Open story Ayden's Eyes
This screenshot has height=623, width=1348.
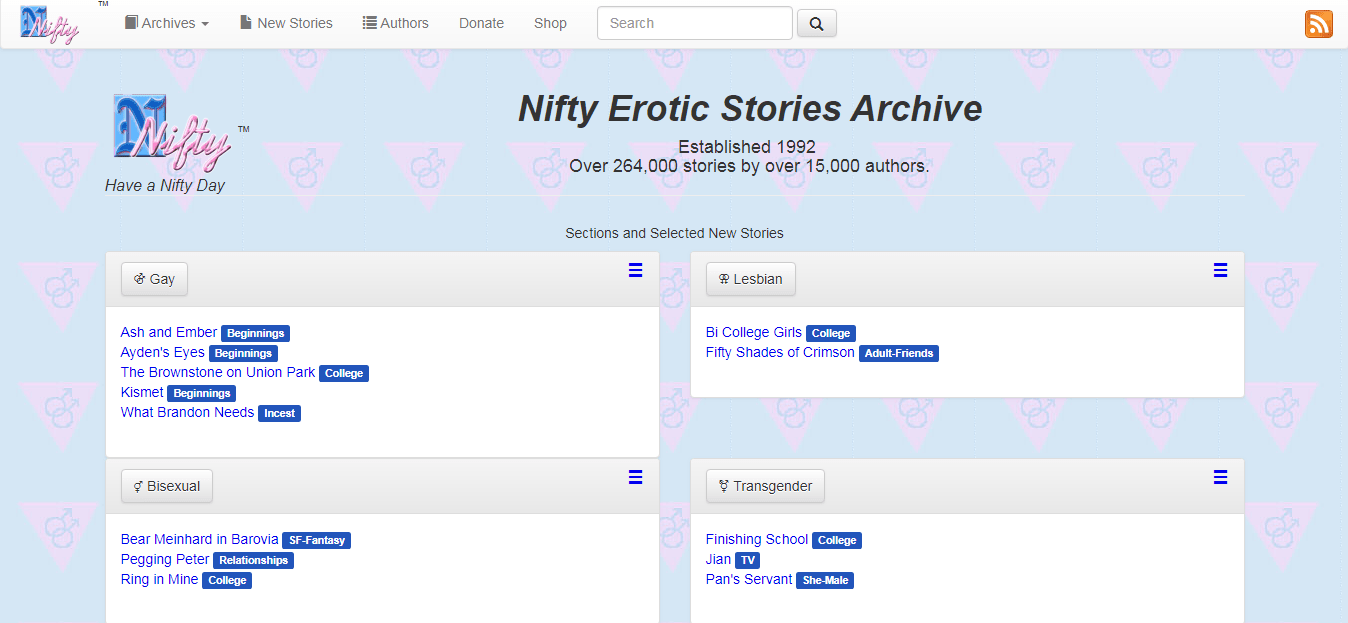tap(163, 352)
